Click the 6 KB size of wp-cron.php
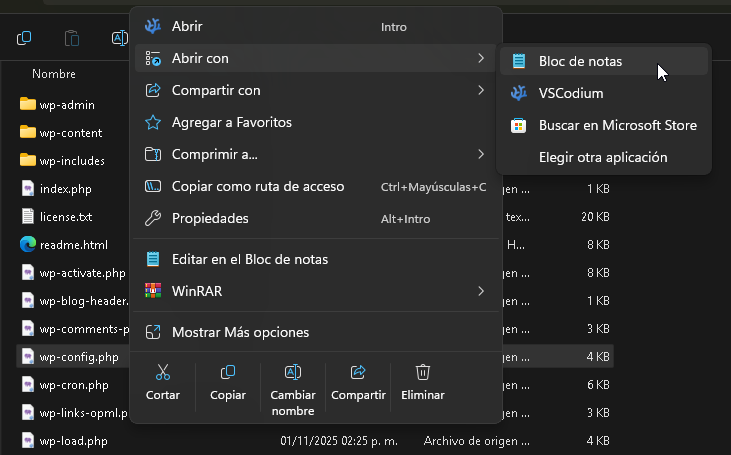The height and width of the screenshot is (455, 731). (598, 385)
